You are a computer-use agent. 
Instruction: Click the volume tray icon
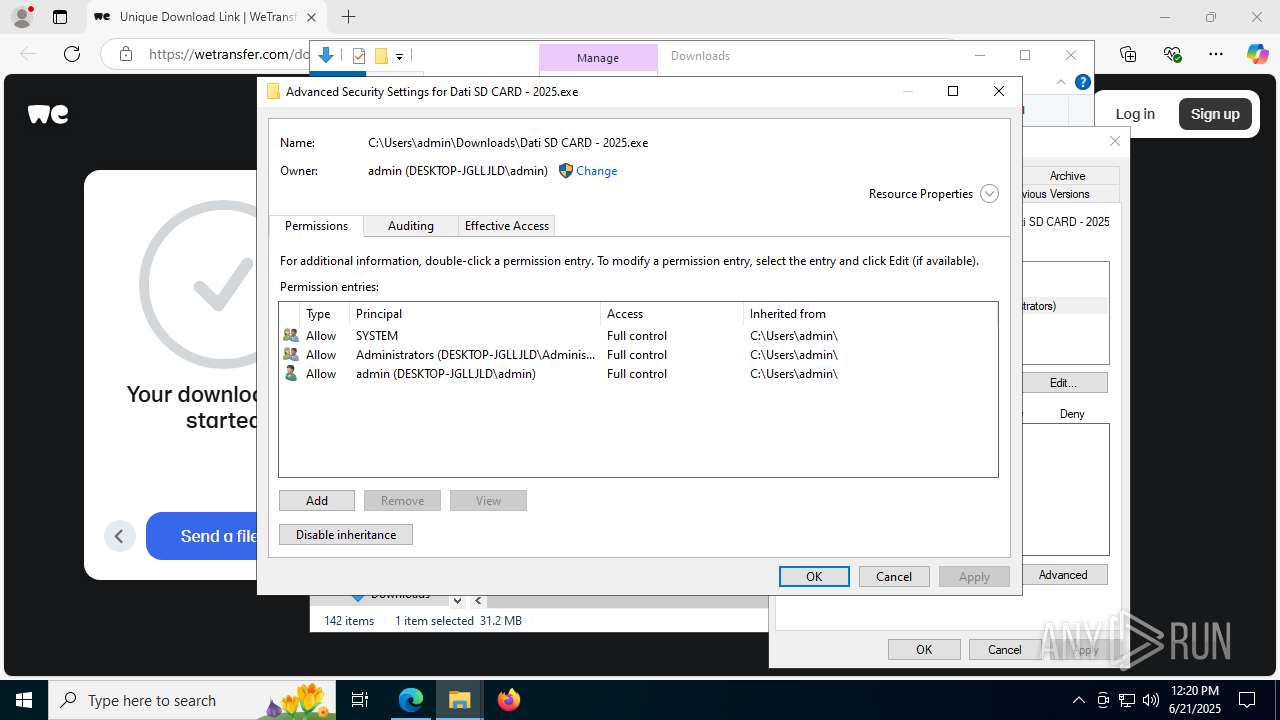point(1151,700)
